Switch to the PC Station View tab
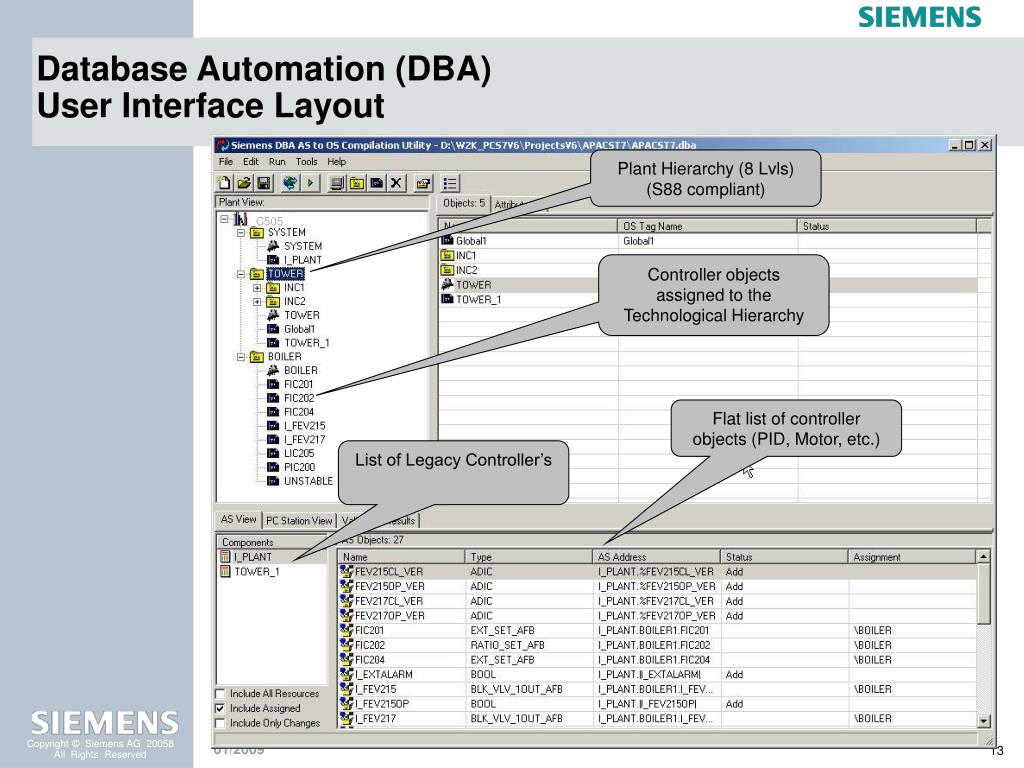Image resolution: width=1024 pixels, height=768 pixels. point(299,520)
